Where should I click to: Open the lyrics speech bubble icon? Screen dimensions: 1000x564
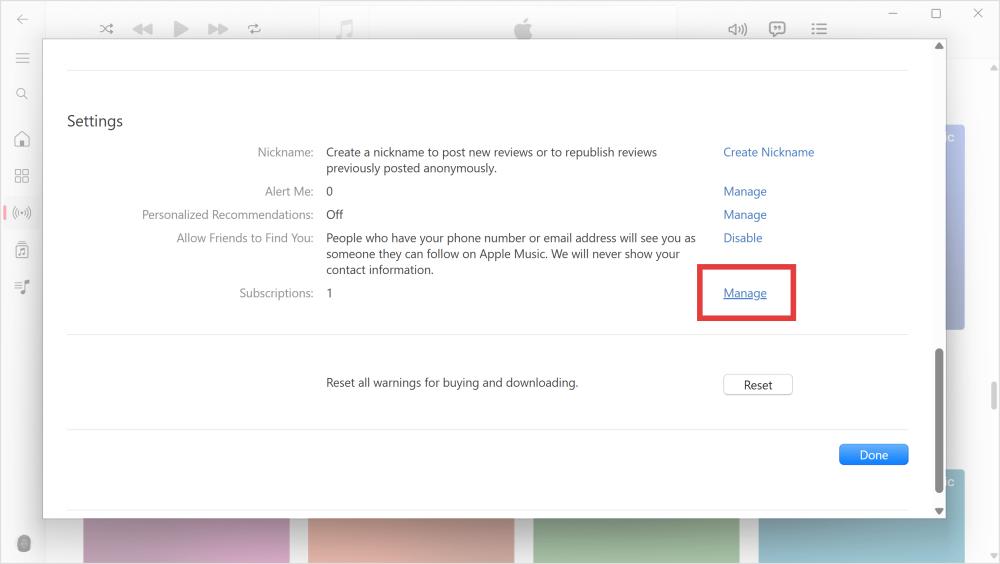pyautogui.click(x=777, y=29)
